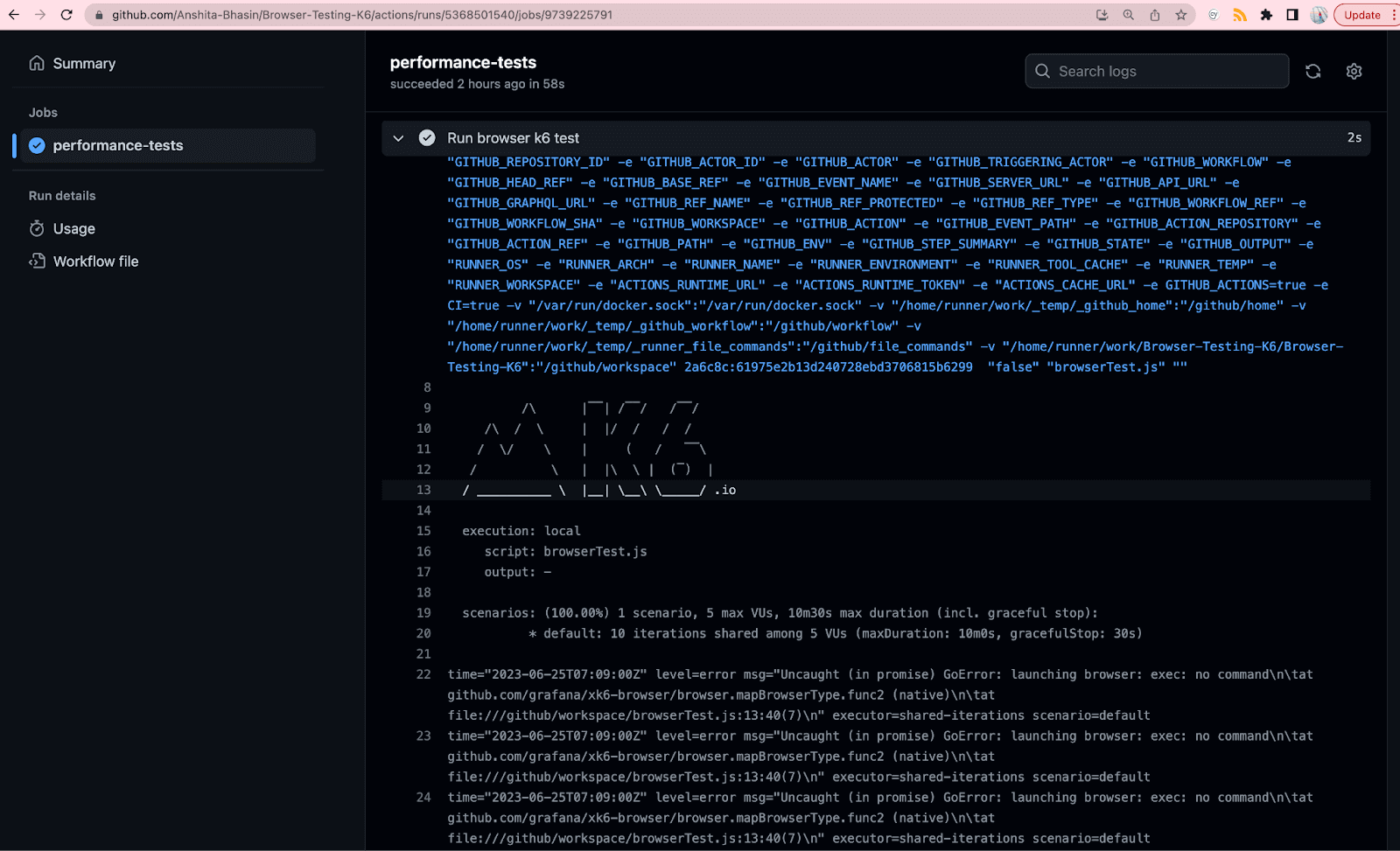
Task: Click the code icon beside Workflow file
Action: [37, 261]
